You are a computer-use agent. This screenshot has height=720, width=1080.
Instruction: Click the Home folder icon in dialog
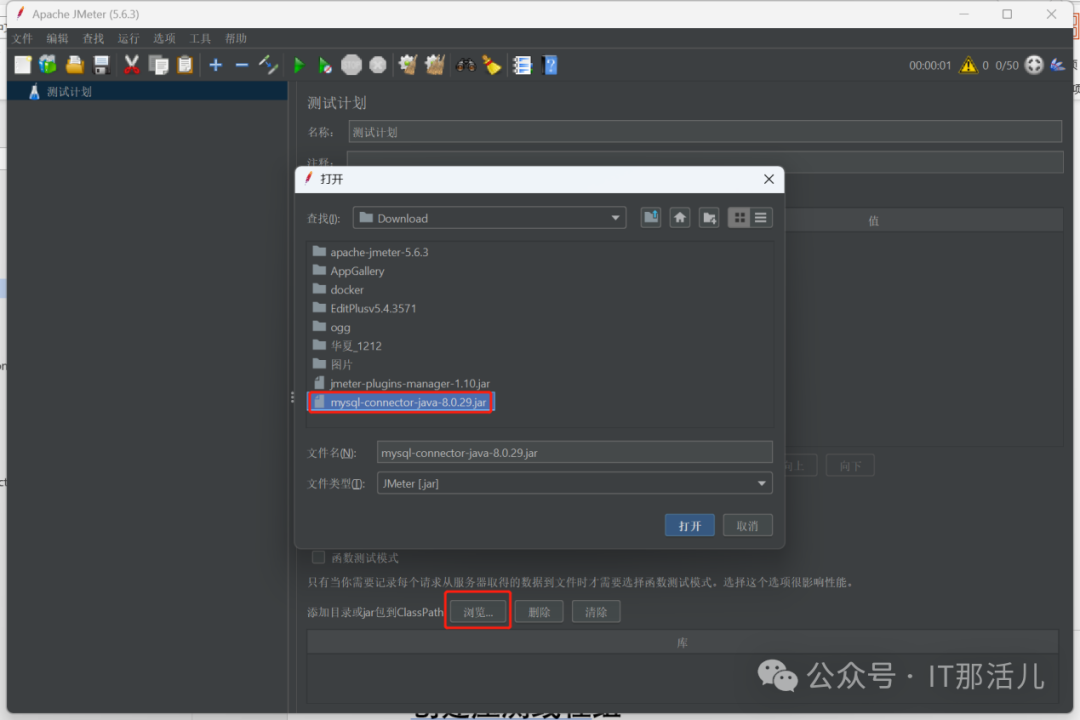coord(680,218)
